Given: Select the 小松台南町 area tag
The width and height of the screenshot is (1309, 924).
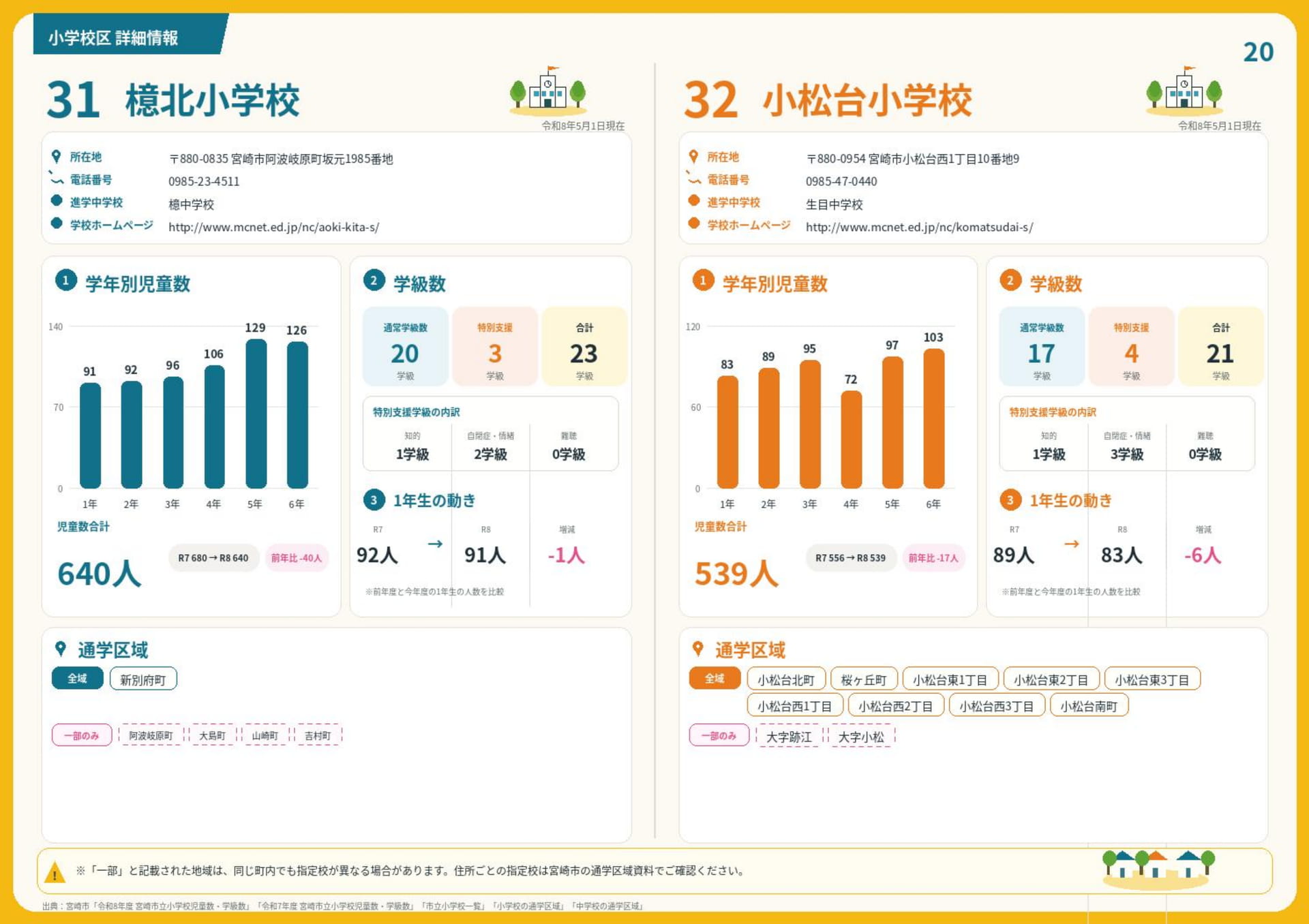Looking at the screenshot, I should point(1089,705).
